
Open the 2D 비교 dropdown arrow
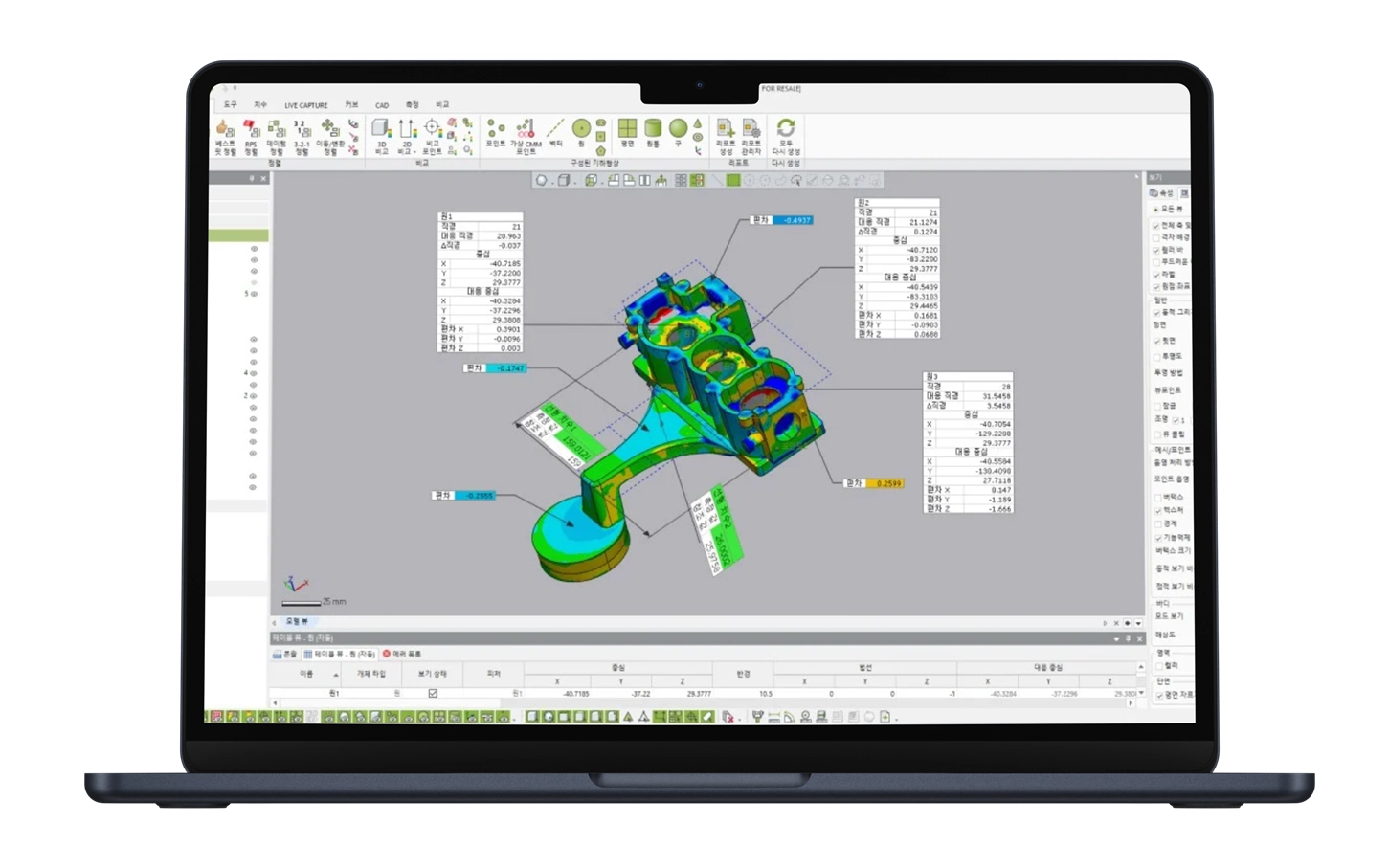point(414,152)
